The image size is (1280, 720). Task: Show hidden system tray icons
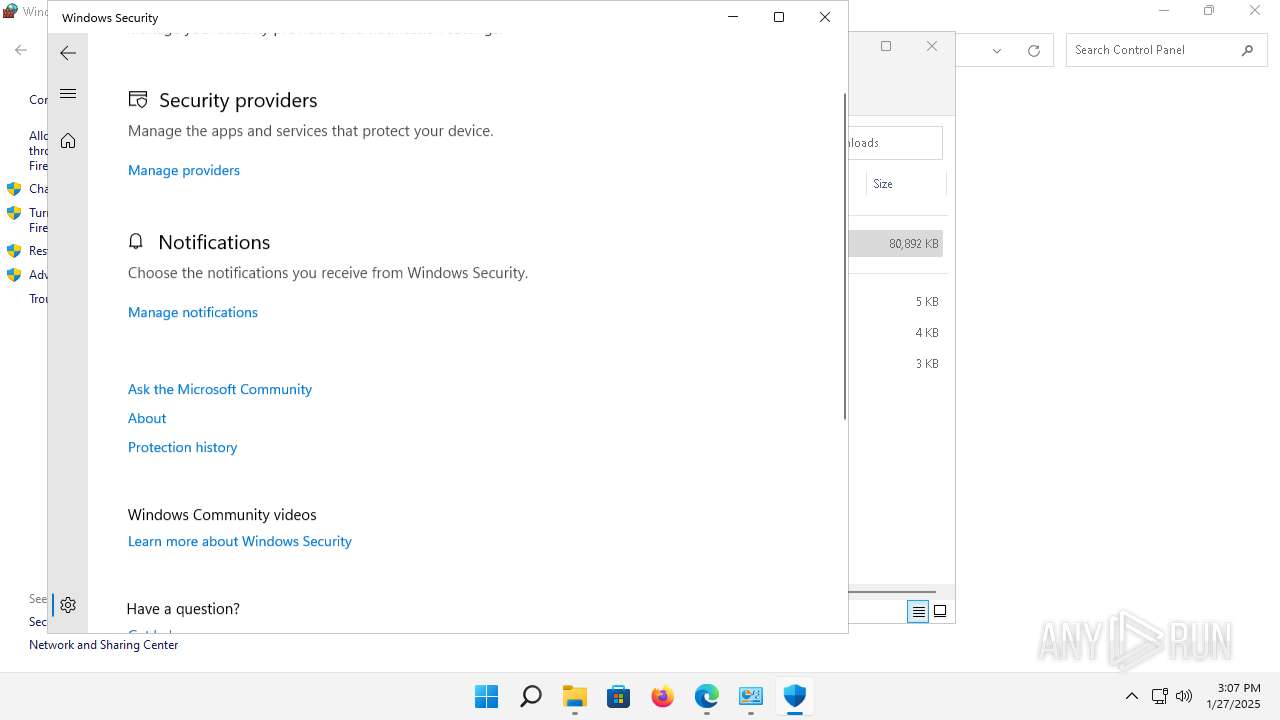click(1132, 696)
